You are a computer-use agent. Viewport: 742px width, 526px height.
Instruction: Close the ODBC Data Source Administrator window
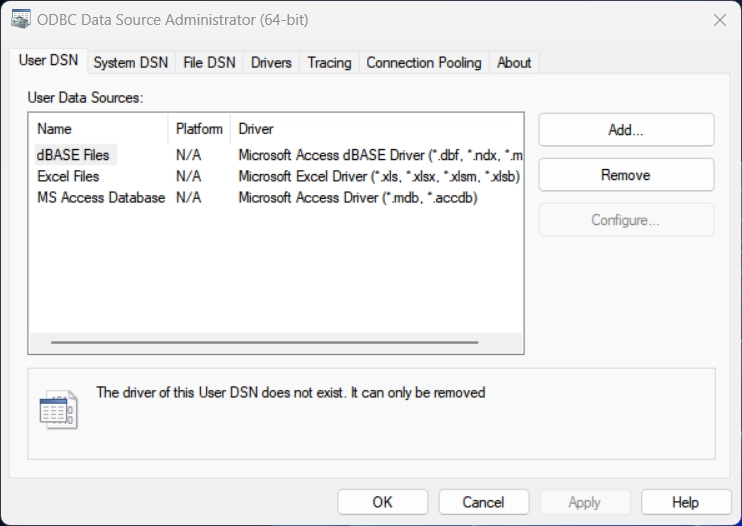[720, 20]
